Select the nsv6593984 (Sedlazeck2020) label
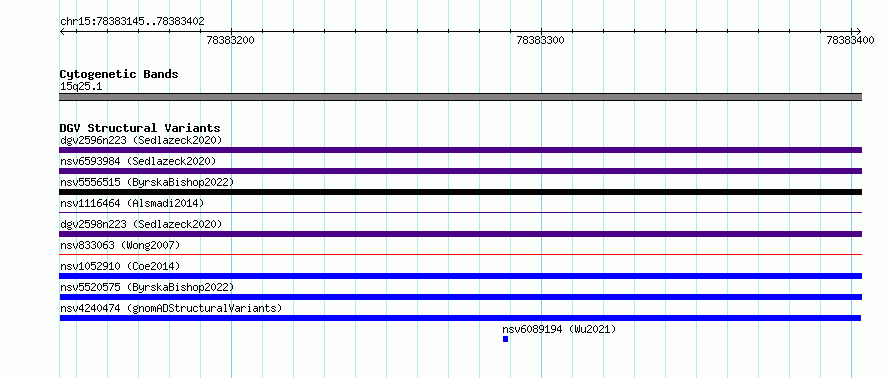Screen dimensions: 890x378 pos(138,161)
